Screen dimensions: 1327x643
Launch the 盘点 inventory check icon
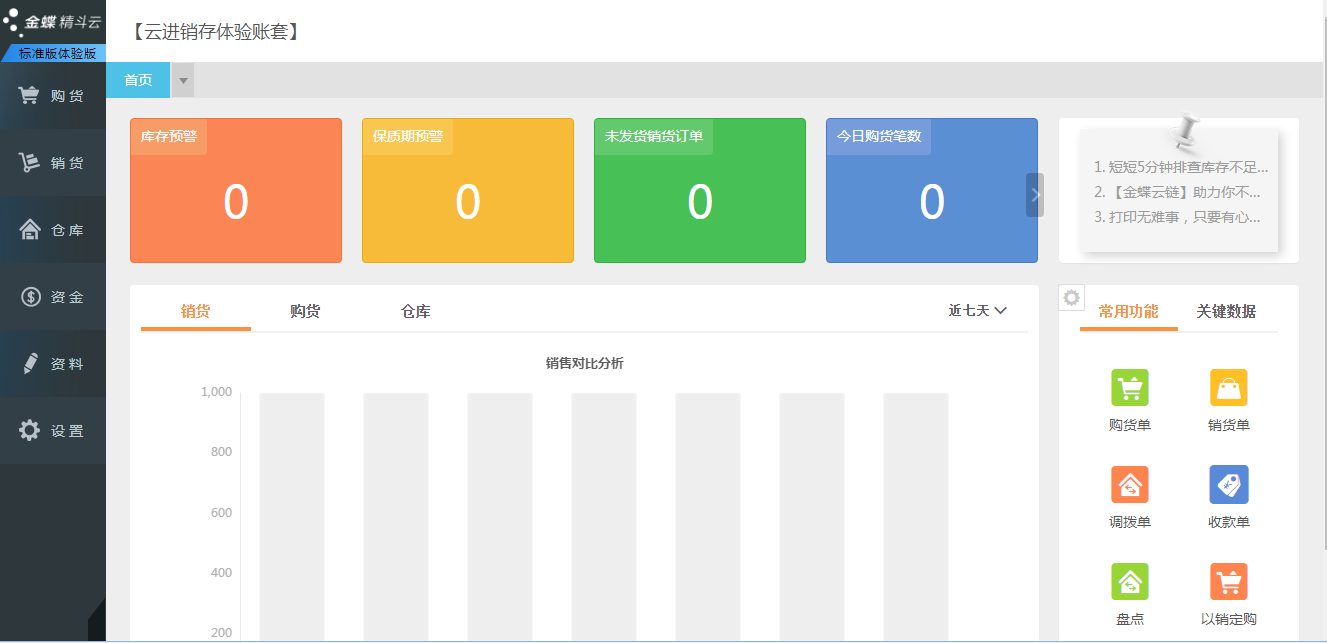coord(1129,582)
